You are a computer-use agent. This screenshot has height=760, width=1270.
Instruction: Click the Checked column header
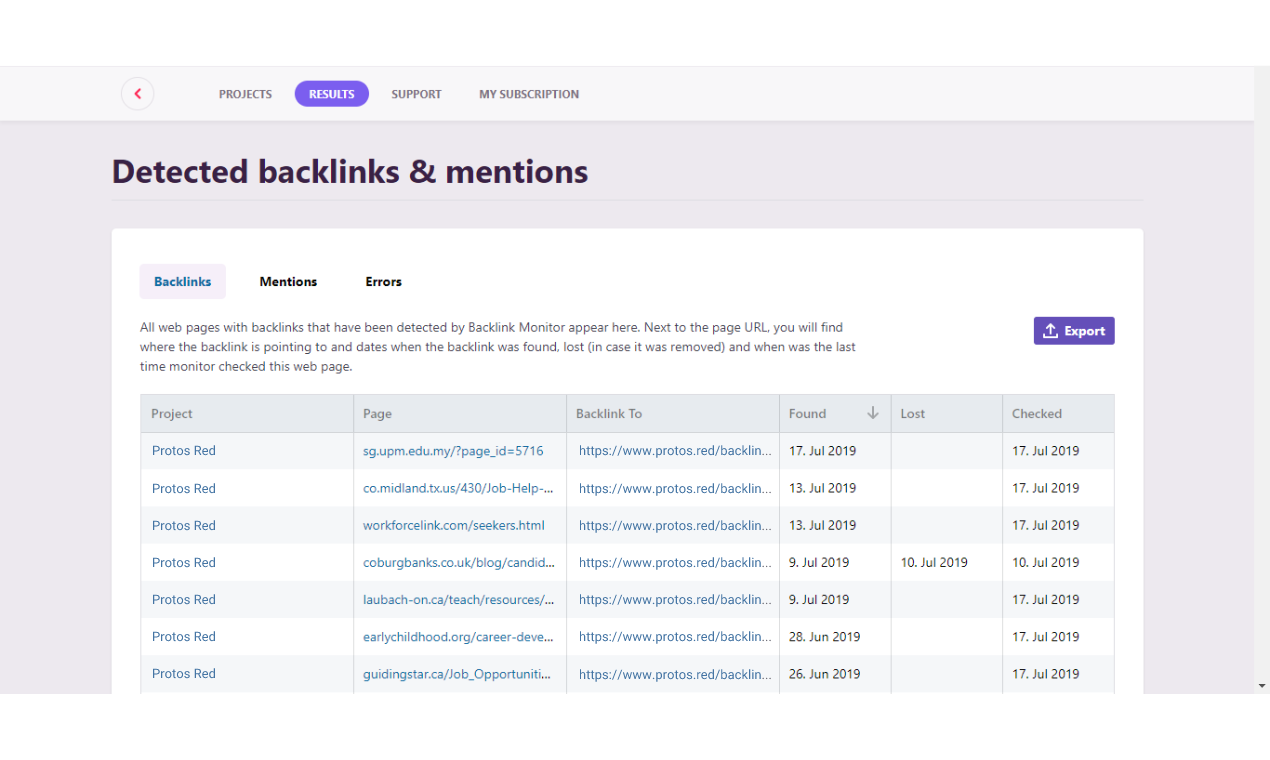(x=1036, y=413)
